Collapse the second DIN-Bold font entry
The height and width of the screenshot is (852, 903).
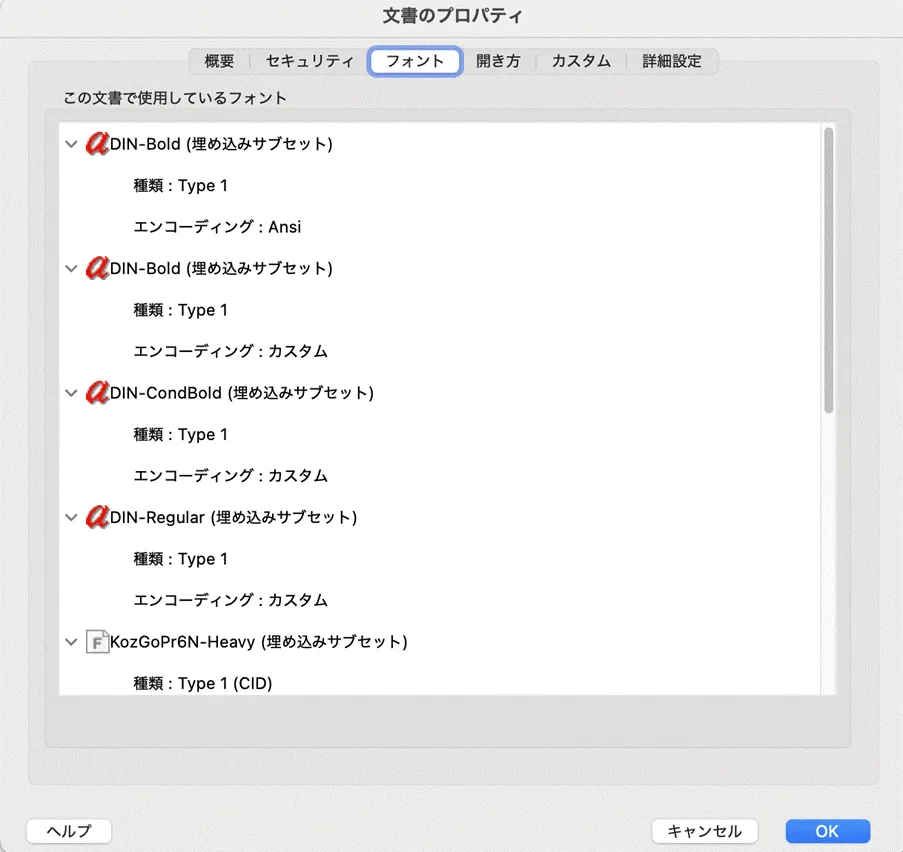point(70,268)
